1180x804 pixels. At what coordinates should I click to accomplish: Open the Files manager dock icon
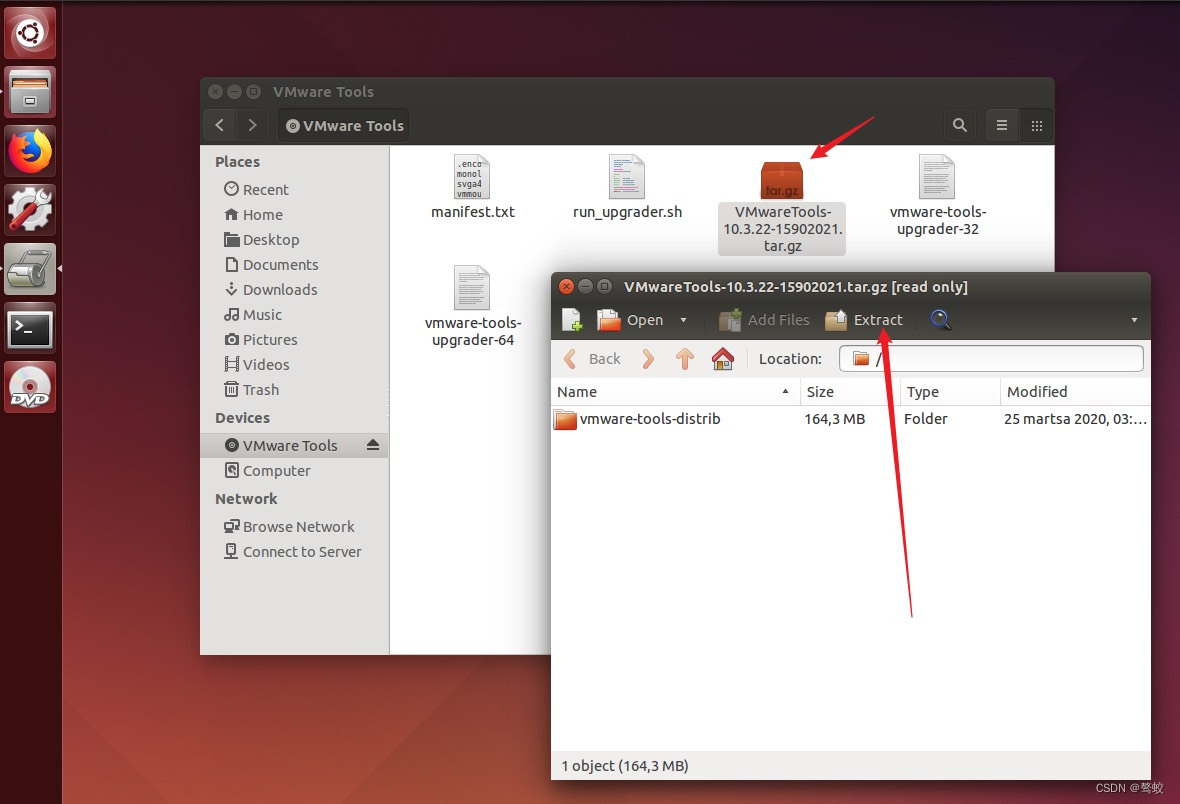point(30,92)
